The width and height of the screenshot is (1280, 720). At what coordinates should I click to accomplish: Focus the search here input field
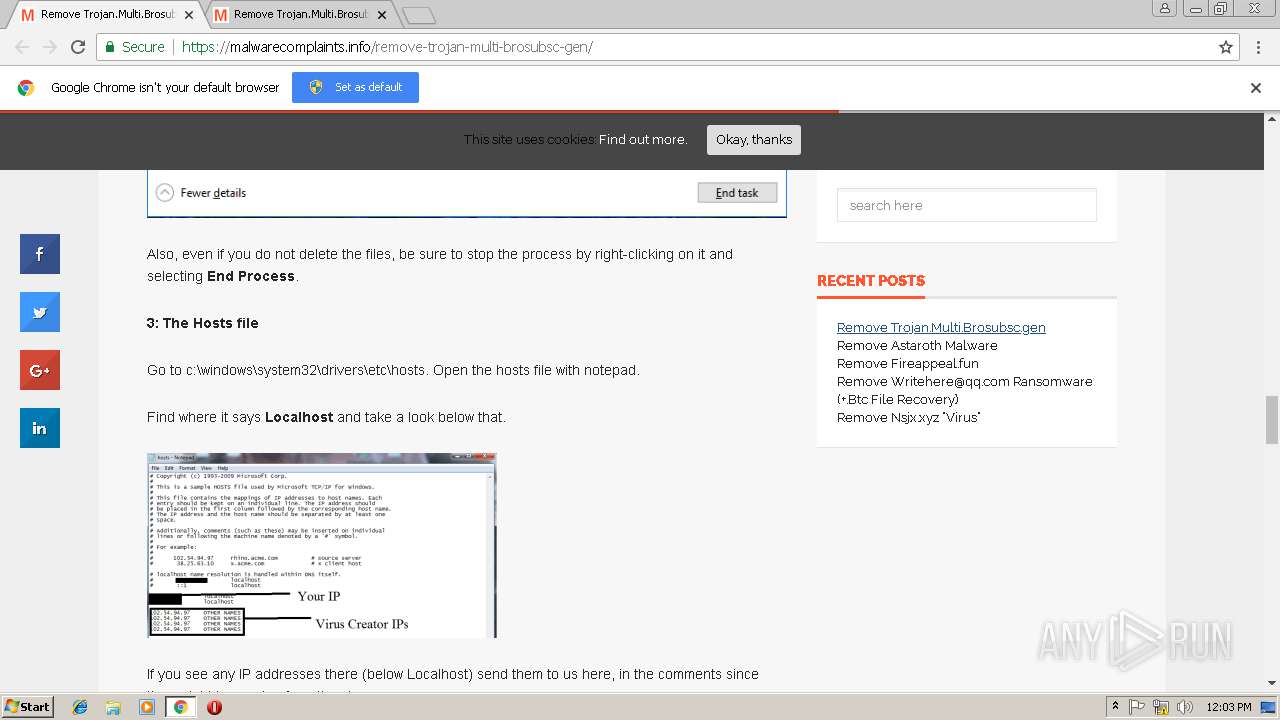[x=967, y=206]
